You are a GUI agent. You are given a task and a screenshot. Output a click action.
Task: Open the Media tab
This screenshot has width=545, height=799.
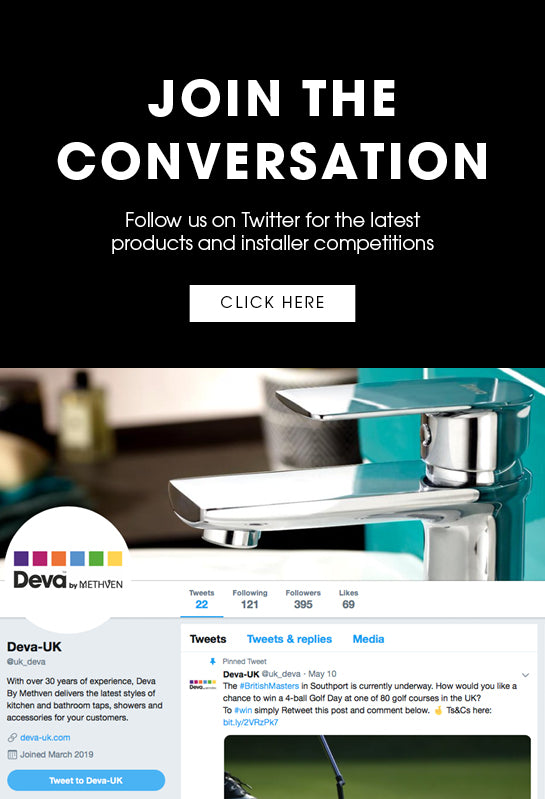pyautogui.click(x=368, y=639)
